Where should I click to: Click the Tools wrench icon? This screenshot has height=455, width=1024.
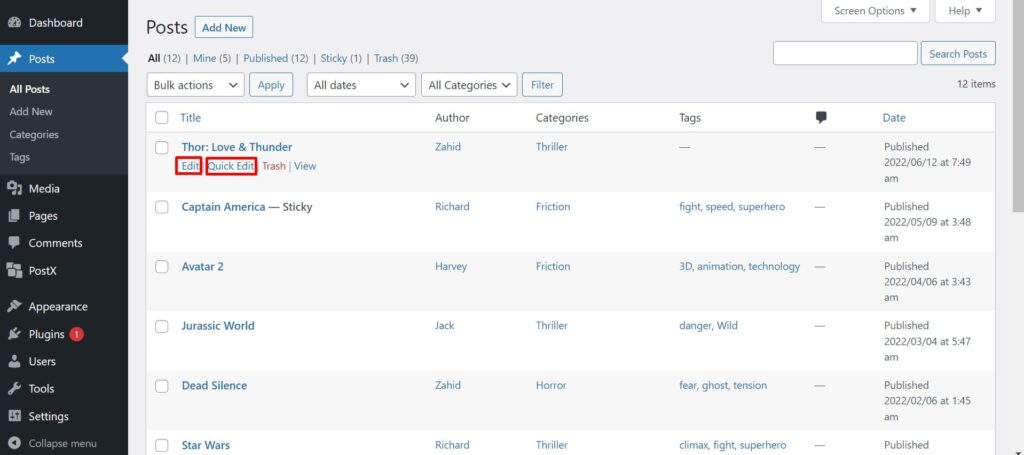tap(14, 388)
